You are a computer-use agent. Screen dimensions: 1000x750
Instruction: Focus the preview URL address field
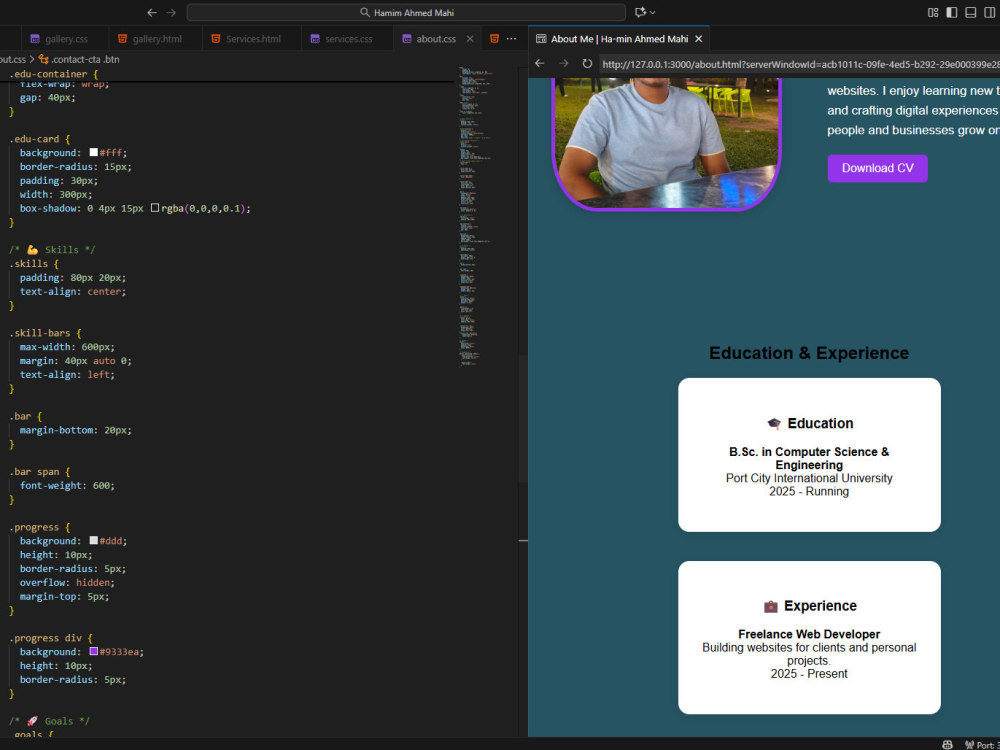pos(800,64)
